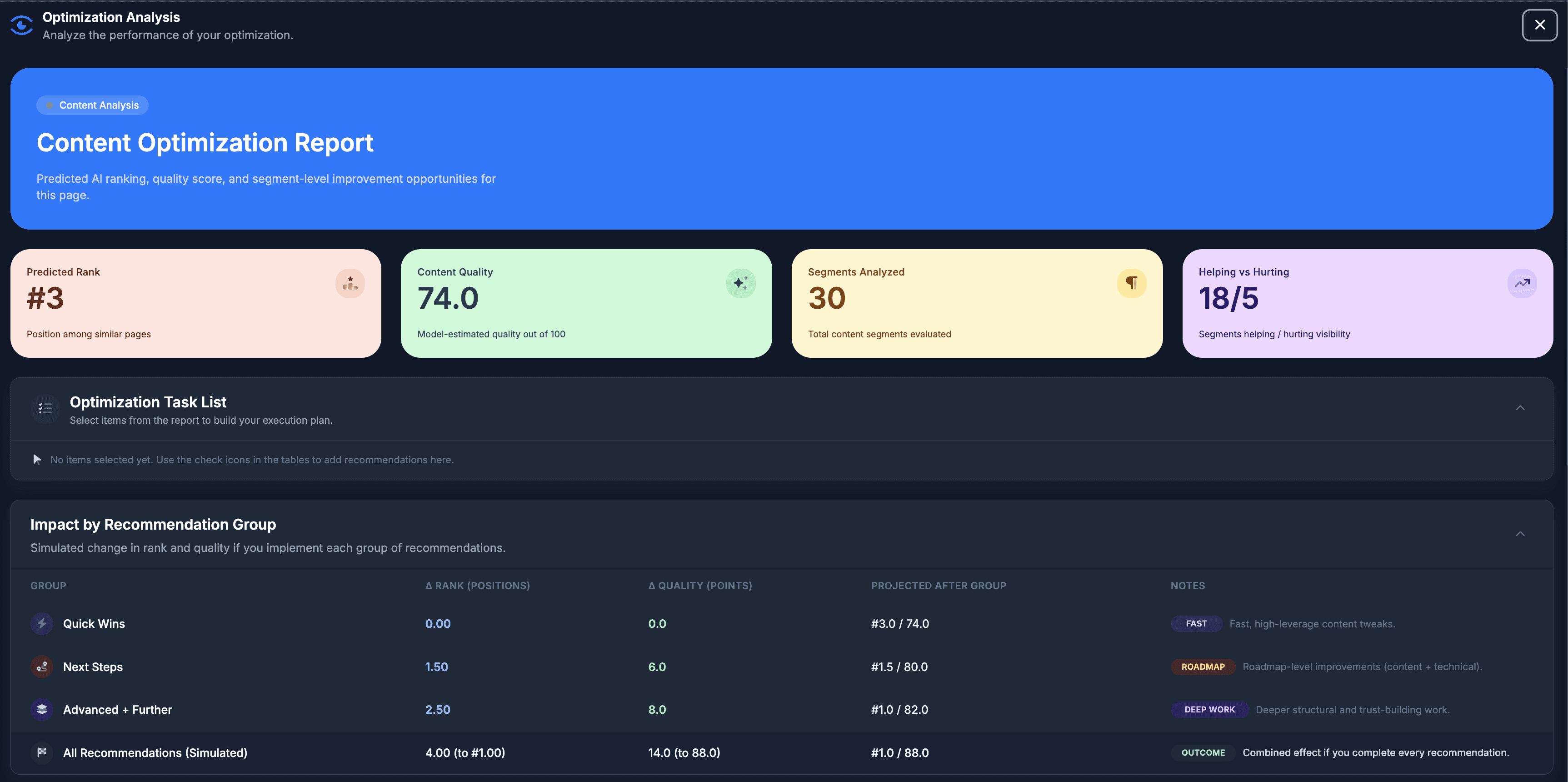This screenshot has height=782, width=1568.
Task: Click the FAST tag in Notes column
Action: (1196, 624)
